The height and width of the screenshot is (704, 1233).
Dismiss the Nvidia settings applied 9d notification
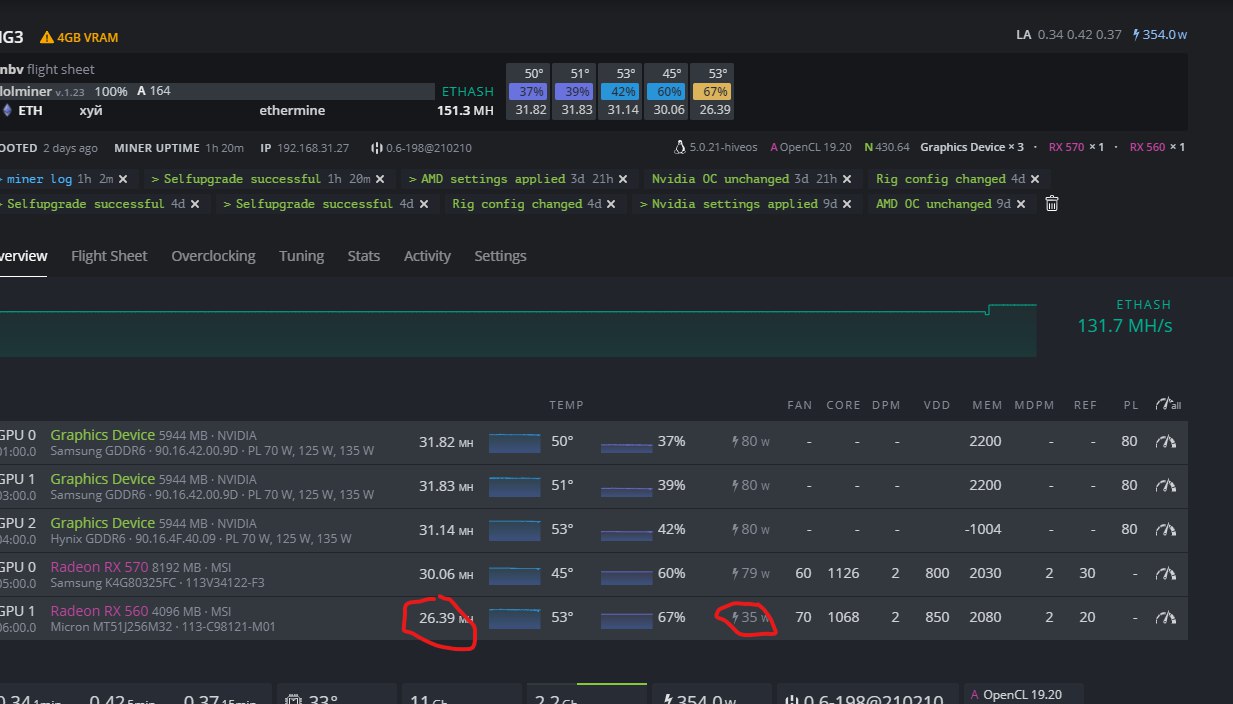click(x=846, y=204)
